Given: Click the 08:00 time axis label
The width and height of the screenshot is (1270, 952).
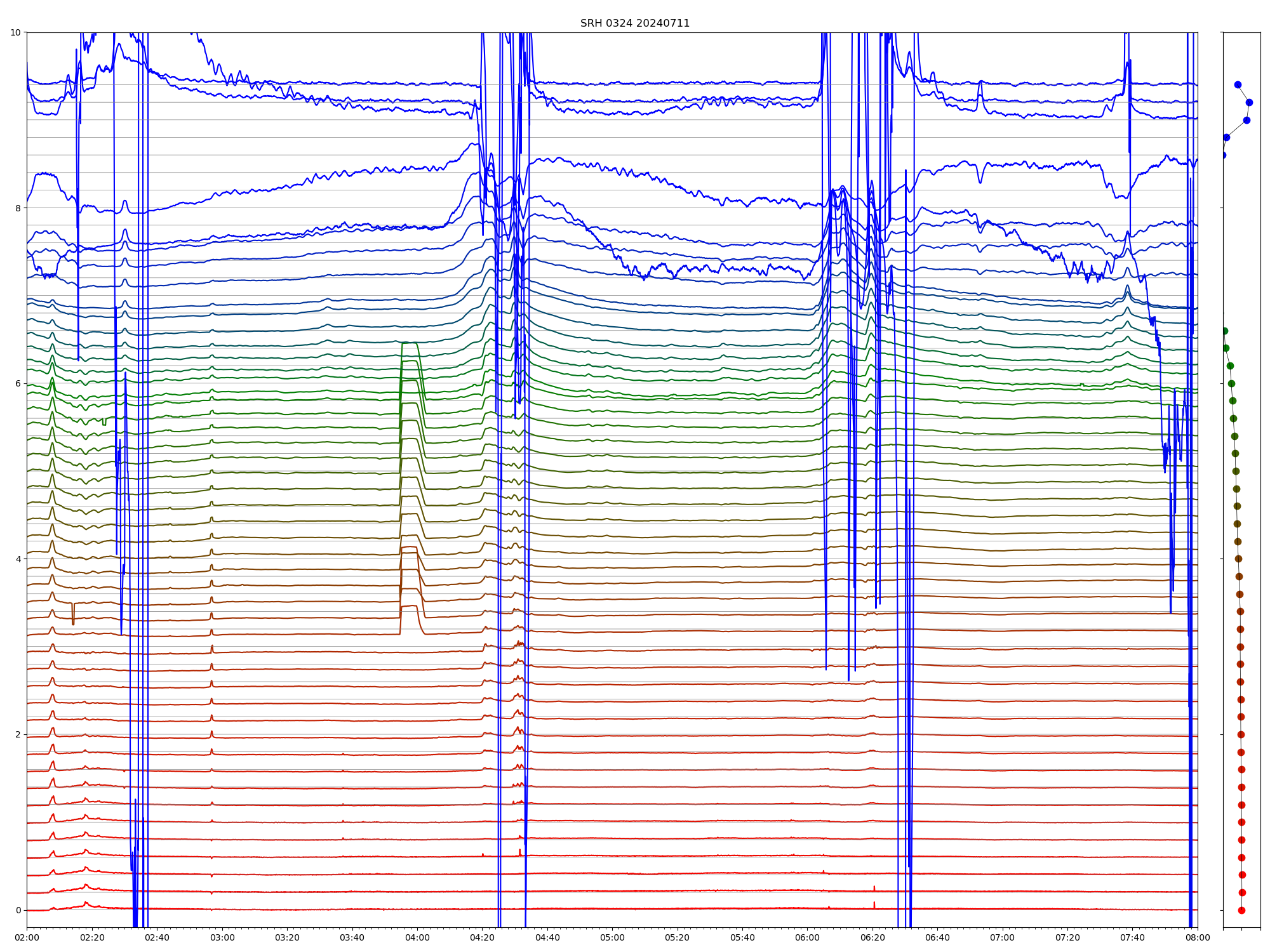Looking at the screenshot, I should 1197,937.
